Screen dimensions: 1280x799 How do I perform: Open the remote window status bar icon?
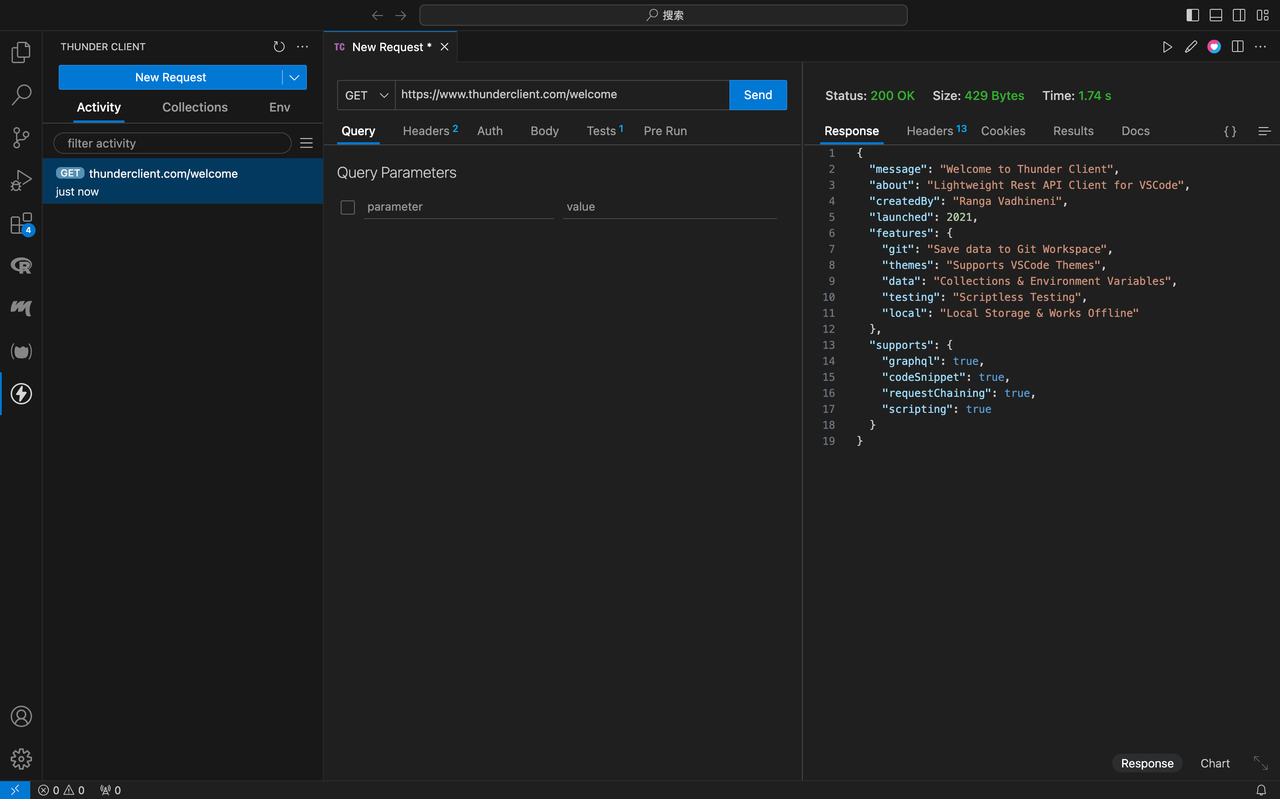pyautogui.click(x=15, y=790)
